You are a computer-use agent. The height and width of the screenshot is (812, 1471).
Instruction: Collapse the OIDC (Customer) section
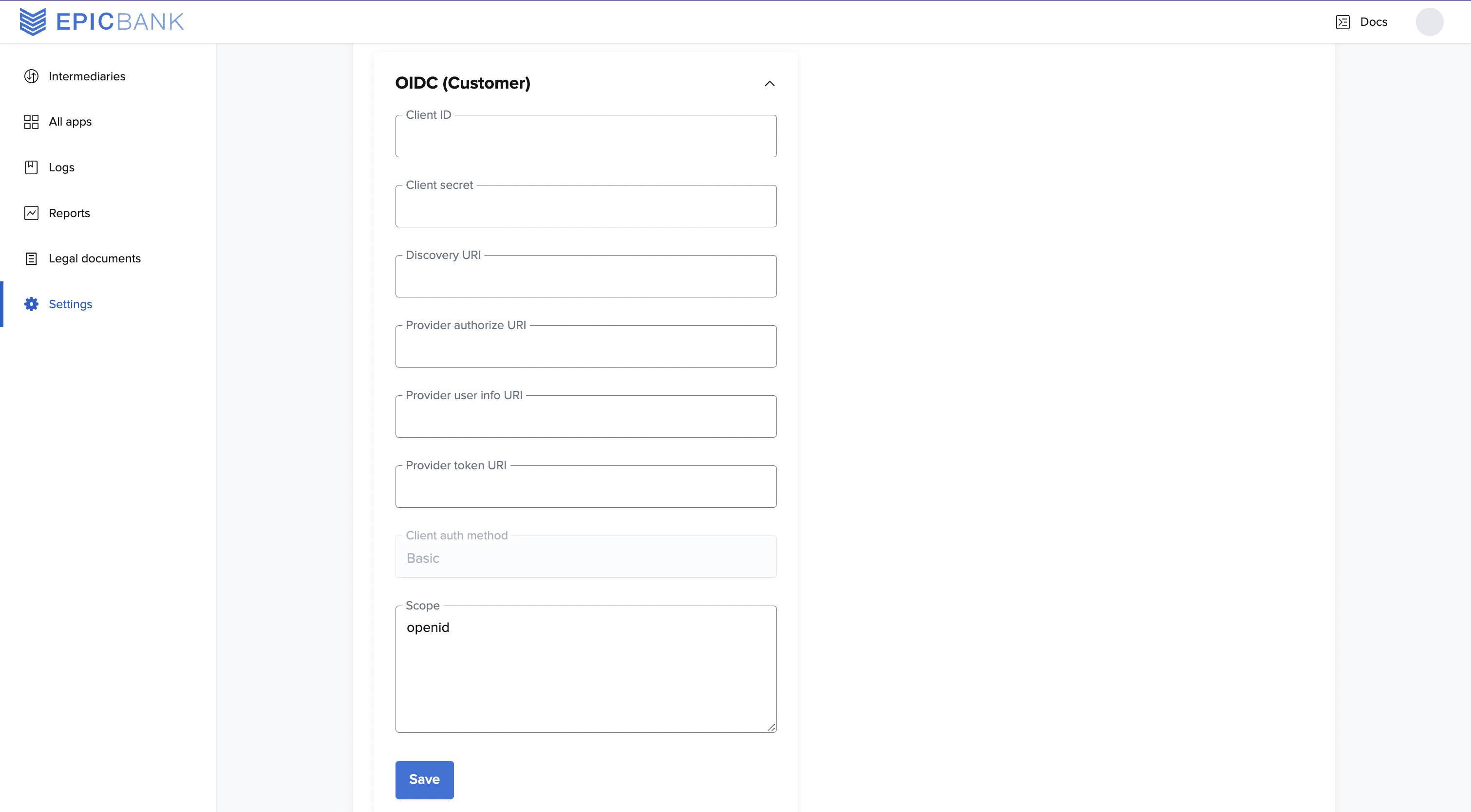coord(769,83)
